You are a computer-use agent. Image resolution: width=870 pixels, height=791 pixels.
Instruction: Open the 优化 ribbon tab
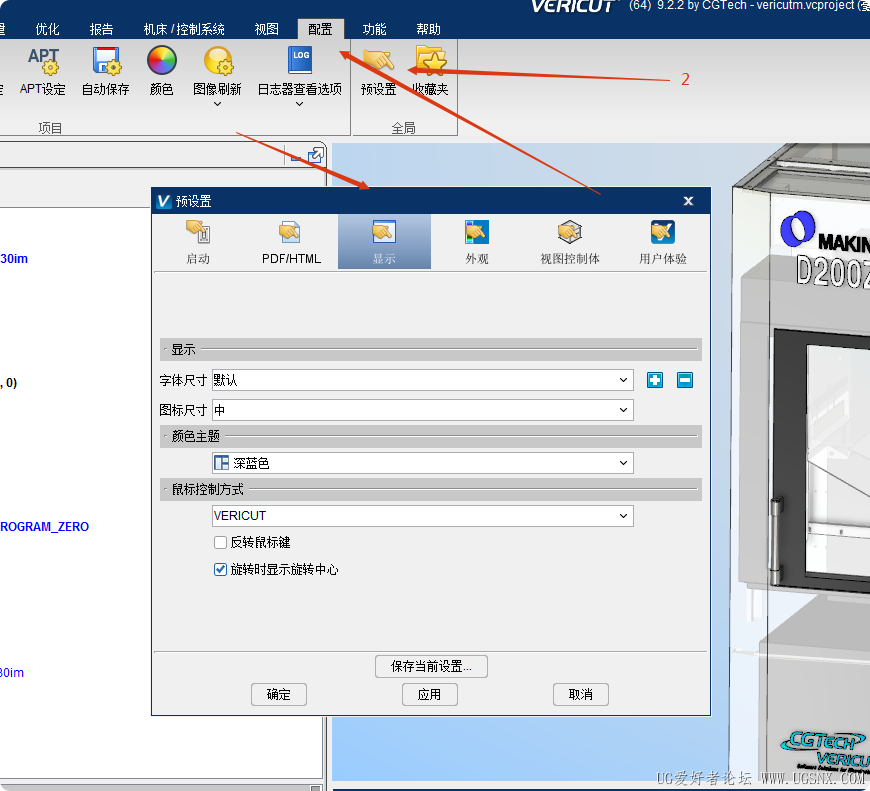(x=47, y=29)
